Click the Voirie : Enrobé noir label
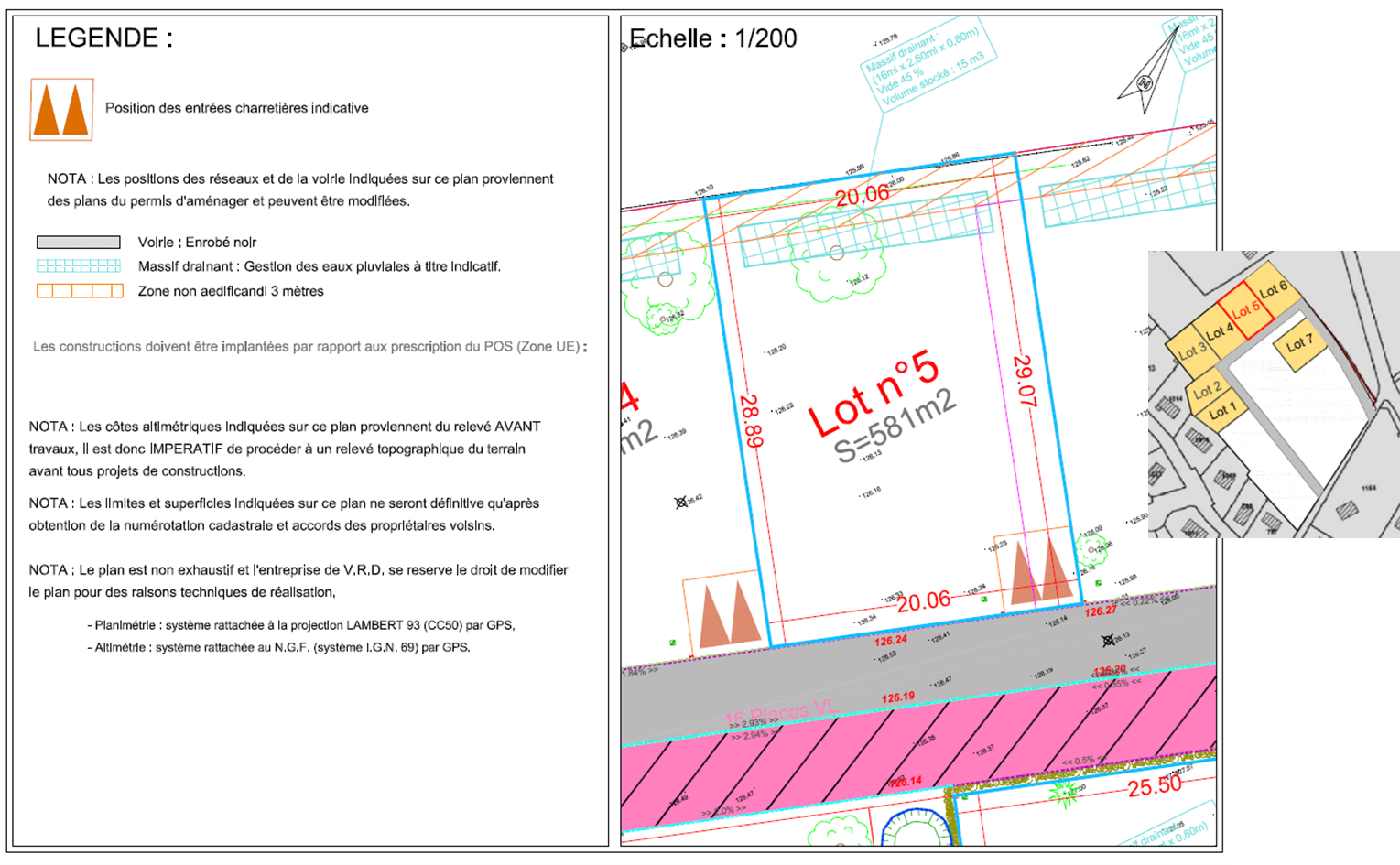The image size is (1400, 865). [x=197, y=243]
